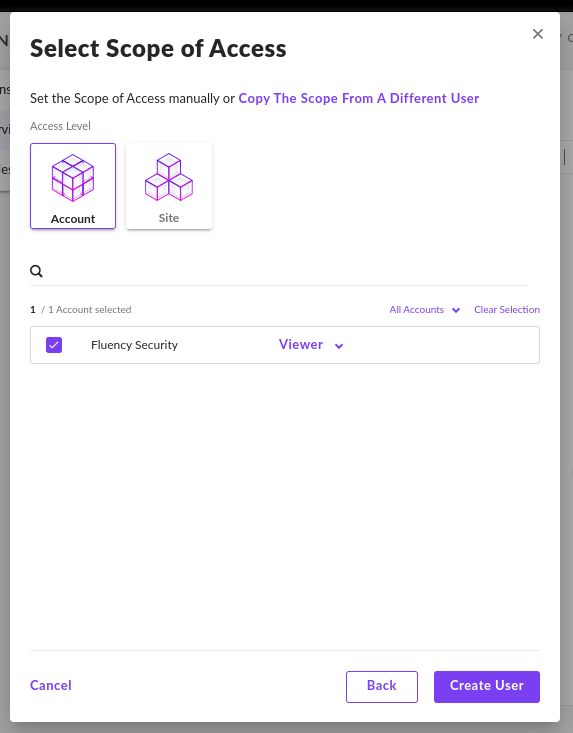Expand the chevron next to Viewer
573x733 pixels.
(339, 346)
